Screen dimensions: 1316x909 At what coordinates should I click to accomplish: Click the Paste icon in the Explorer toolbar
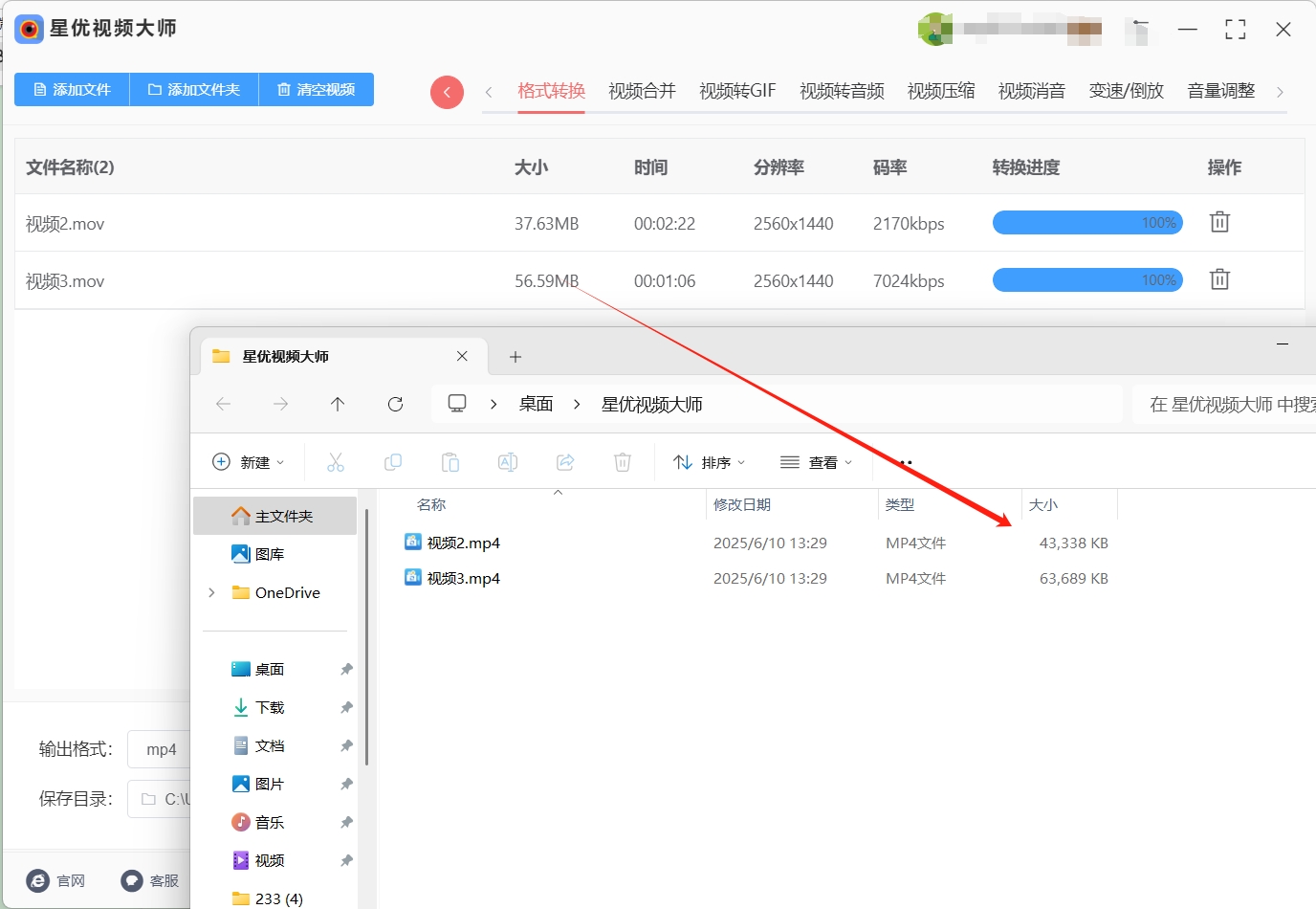pyautogui.click(x=450, y=462)
